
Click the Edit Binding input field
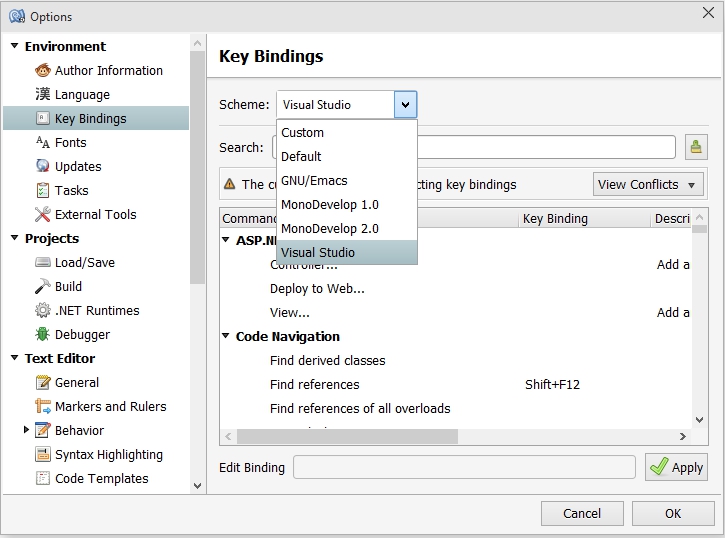[464, 467]
